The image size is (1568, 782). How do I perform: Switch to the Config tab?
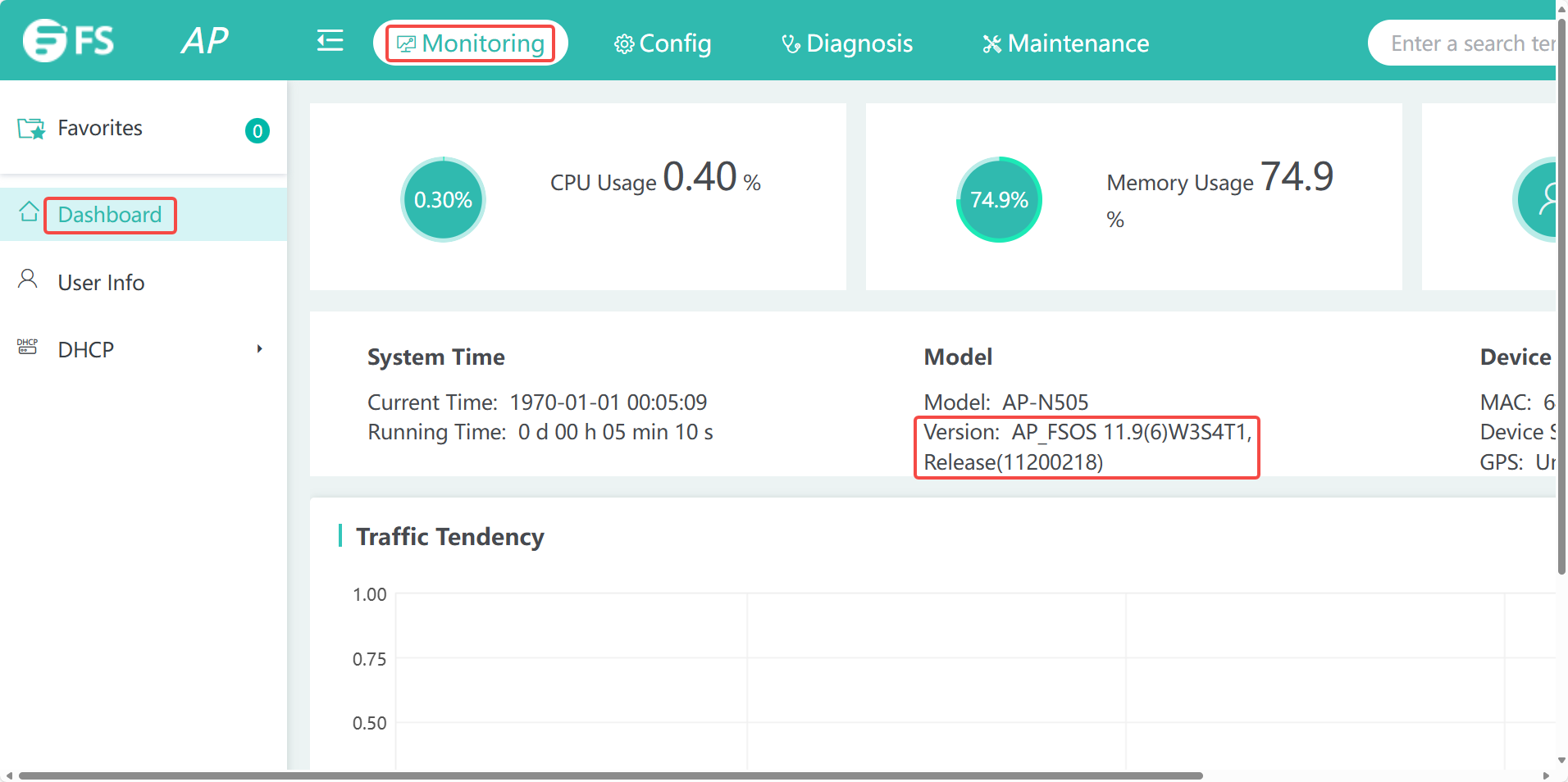tap(663, 43)
